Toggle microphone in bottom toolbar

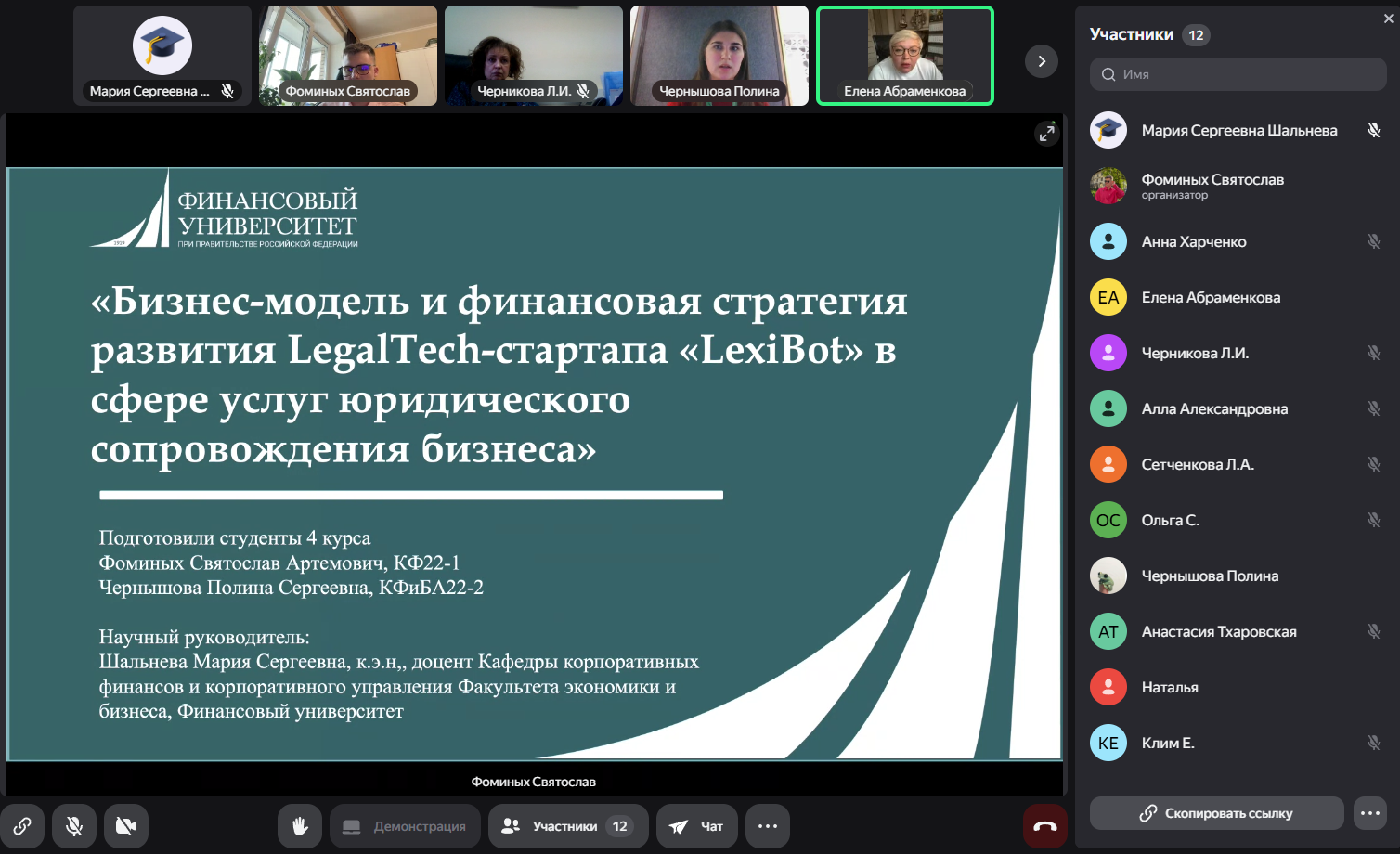(74, 826)
